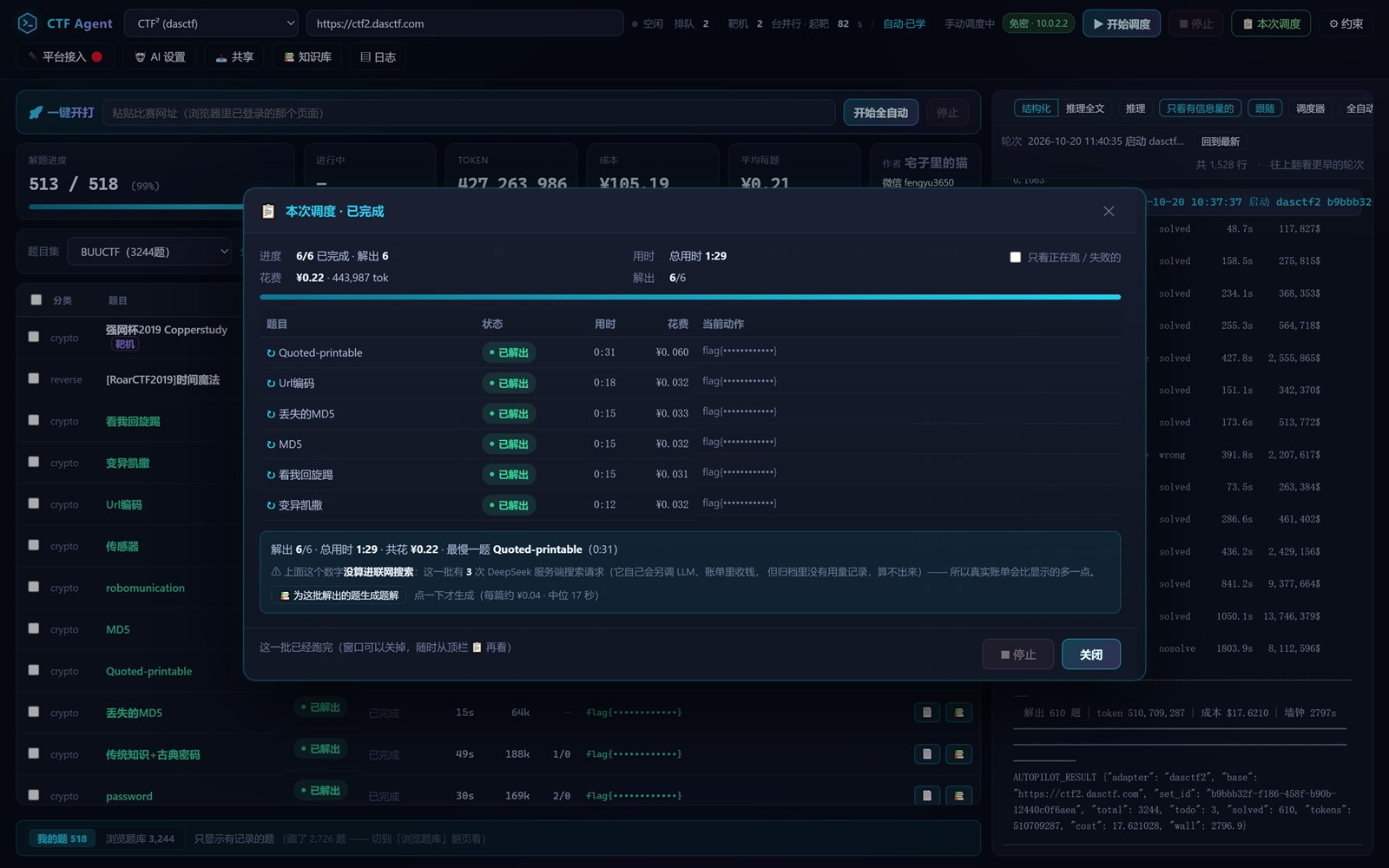Click the refresh icon beside 变异凯撒 in dialog
This screenshot has height=868, width=1389.
pos(271,505)
